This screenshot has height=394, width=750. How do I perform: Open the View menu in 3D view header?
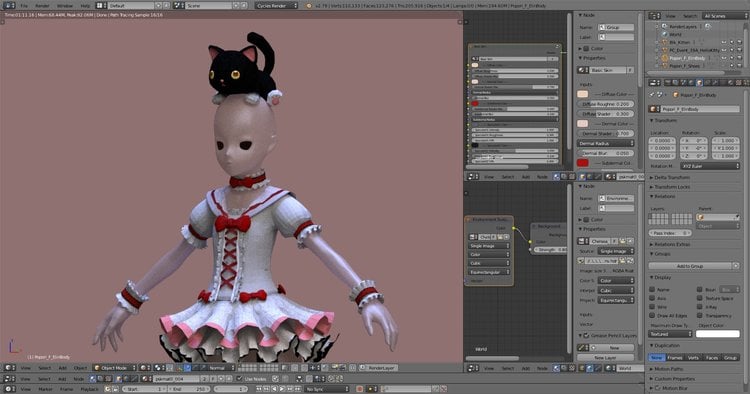pyautogui.click(x=25, y=368)
